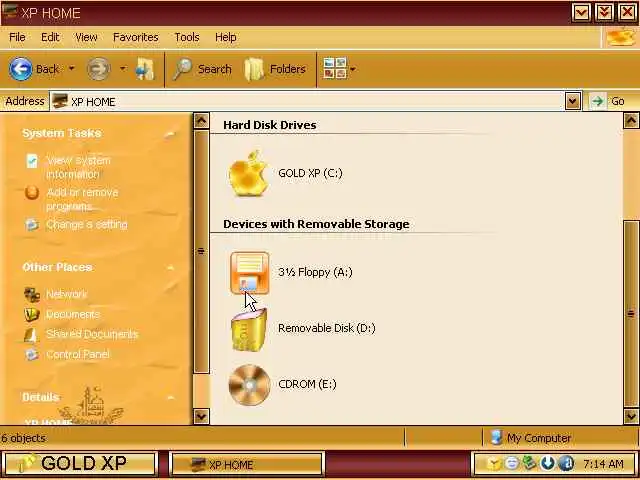Click My Computer icon in status bar
640x480 pixels.
[x=496, y=438]
